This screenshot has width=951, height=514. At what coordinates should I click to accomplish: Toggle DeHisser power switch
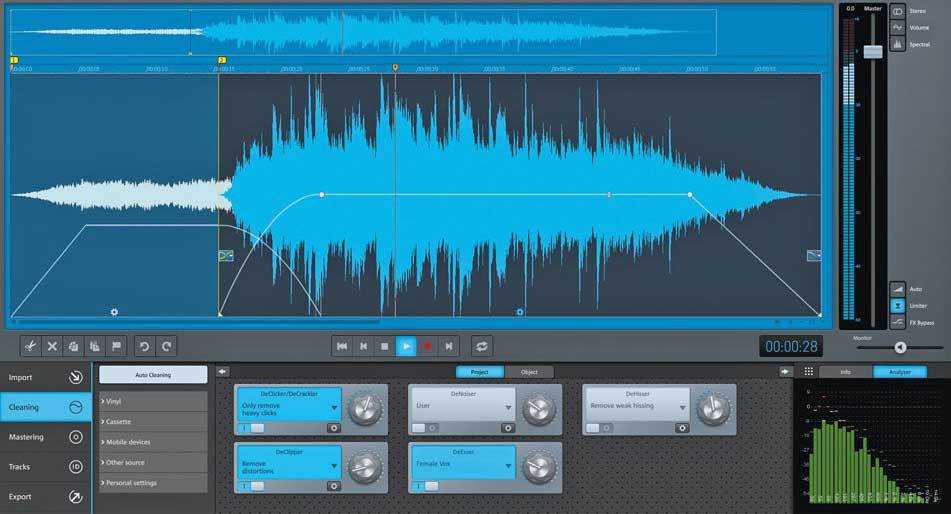point(599,428)
